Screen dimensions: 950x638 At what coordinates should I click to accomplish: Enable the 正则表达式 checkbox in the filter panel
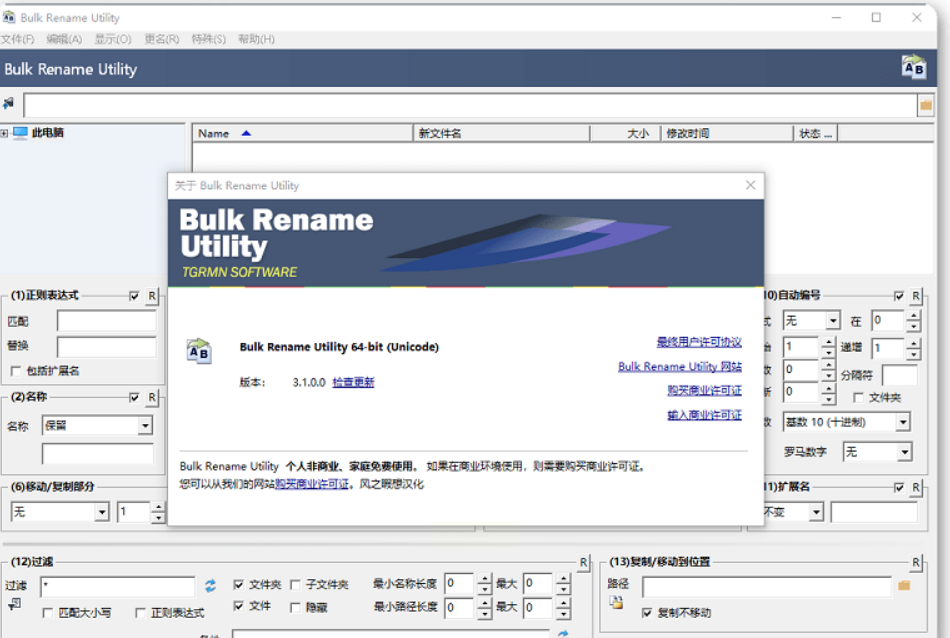tap(140, 613)
